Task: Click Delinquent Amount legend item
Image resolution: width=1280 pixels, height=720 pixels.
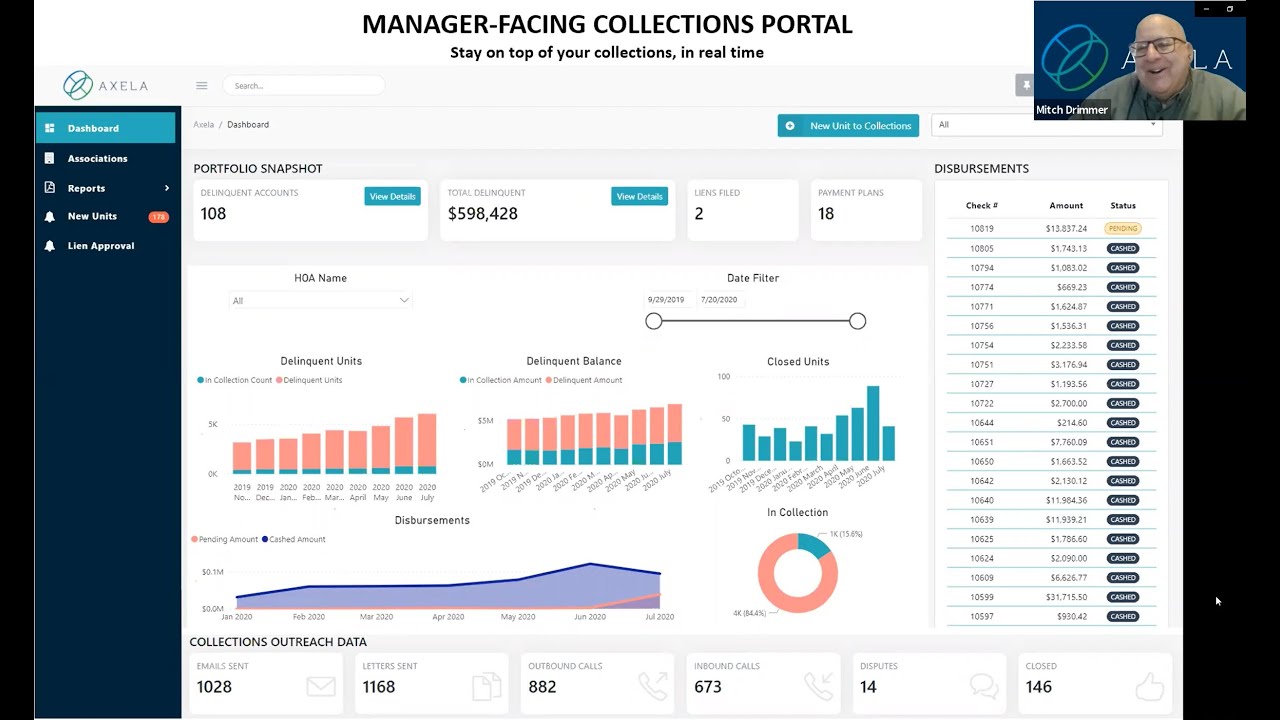Action: tap(584, 380)
